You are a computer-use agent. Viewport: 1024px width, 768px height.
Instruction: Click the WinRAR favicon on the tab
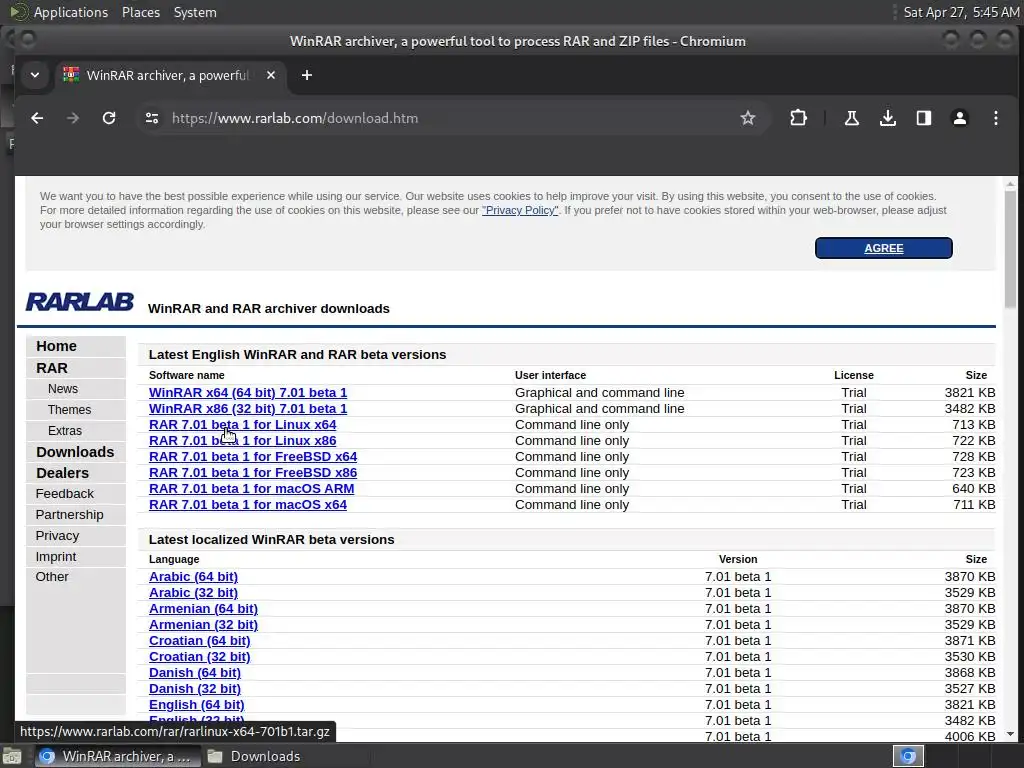[x=71, y=75]
